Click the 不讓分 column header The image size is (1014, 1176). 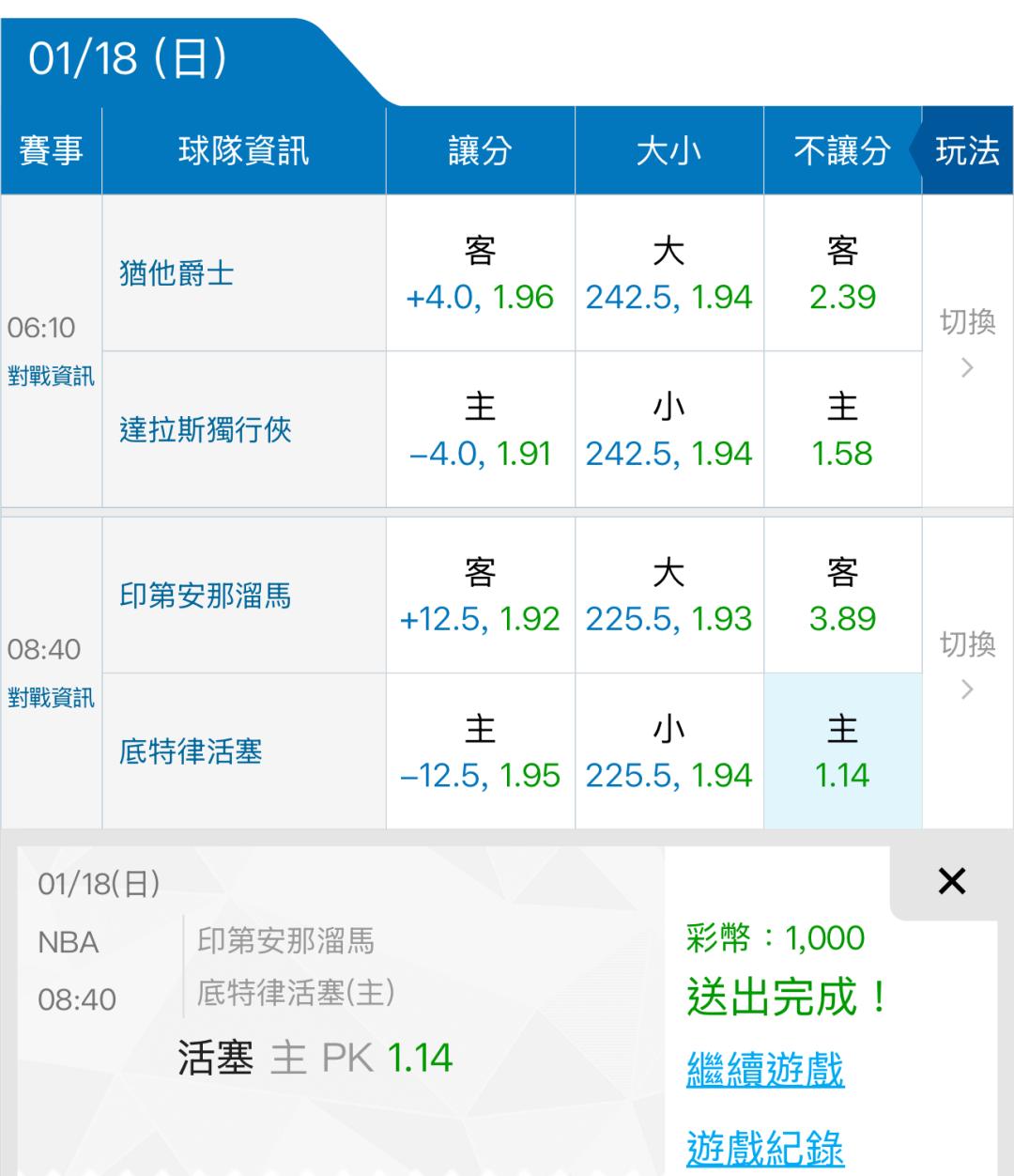[842, 150]
